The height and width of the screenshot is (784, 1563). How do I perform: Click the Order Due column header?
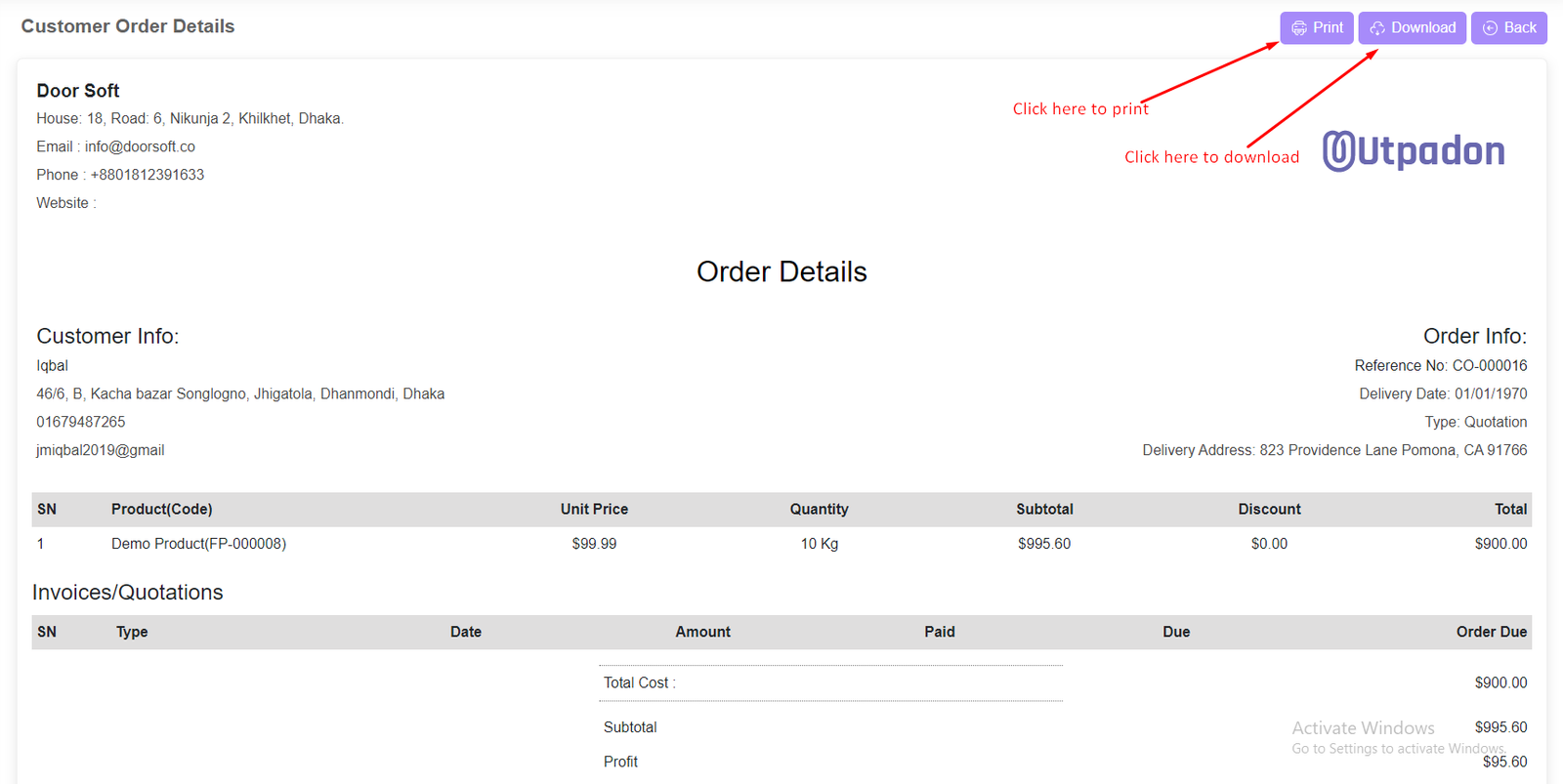click(x=1491, y=632)
